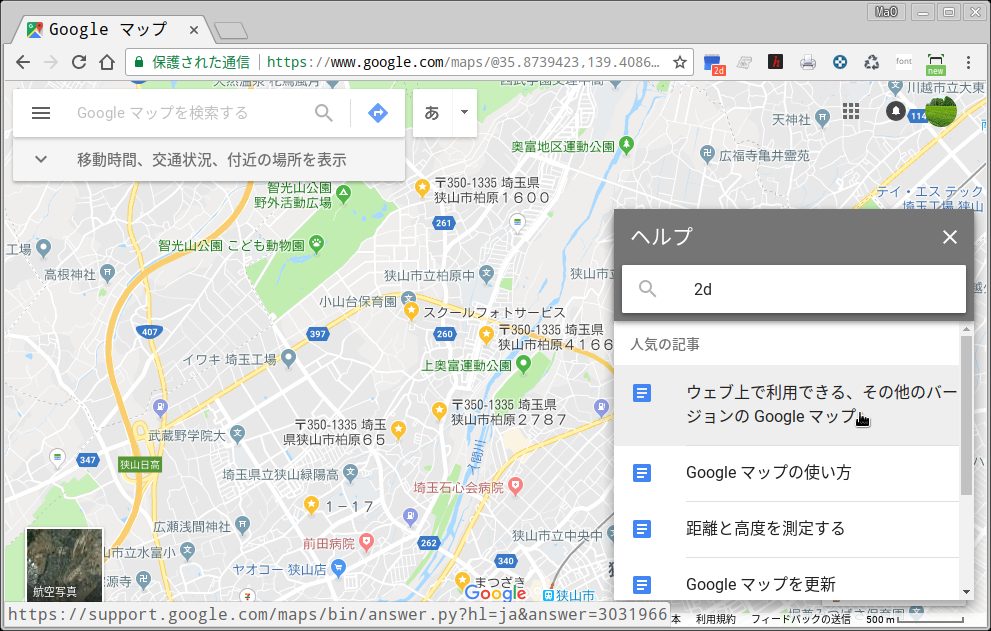
Task: Click the screenshot 'new' extension icon
Action: [935, 64]
